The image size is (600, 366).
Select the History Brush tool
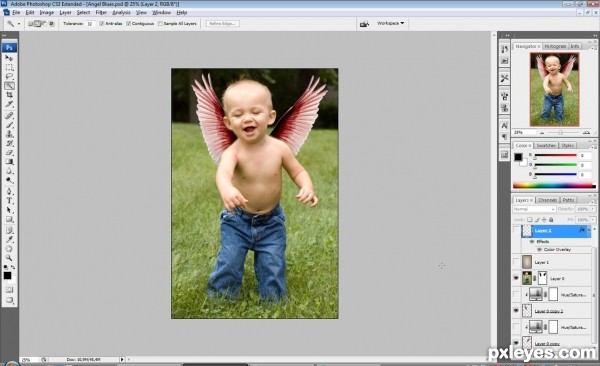pos(9,143)
